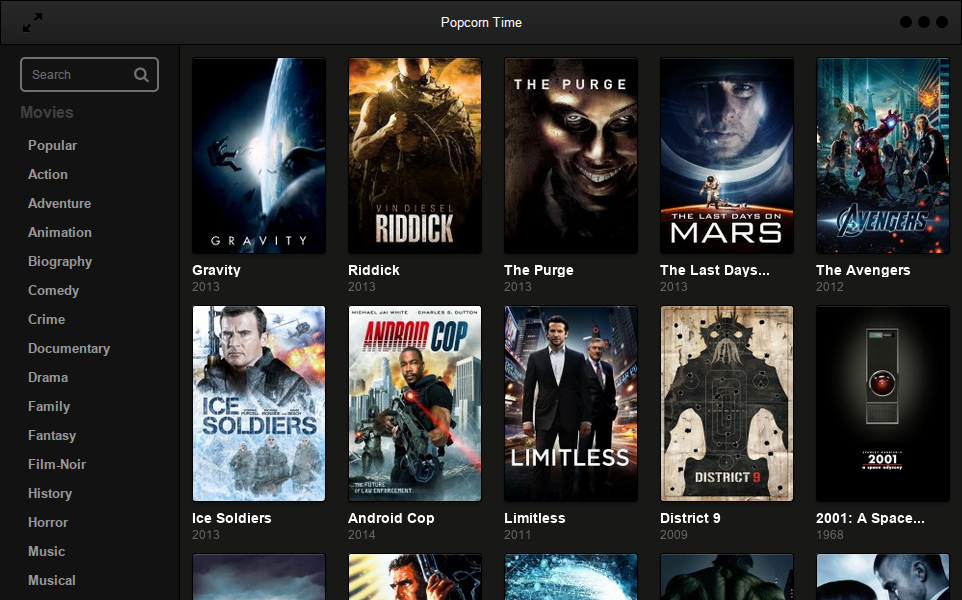Open The Avengers poster
Screen dimensions: 962x600
pos(882,155)
